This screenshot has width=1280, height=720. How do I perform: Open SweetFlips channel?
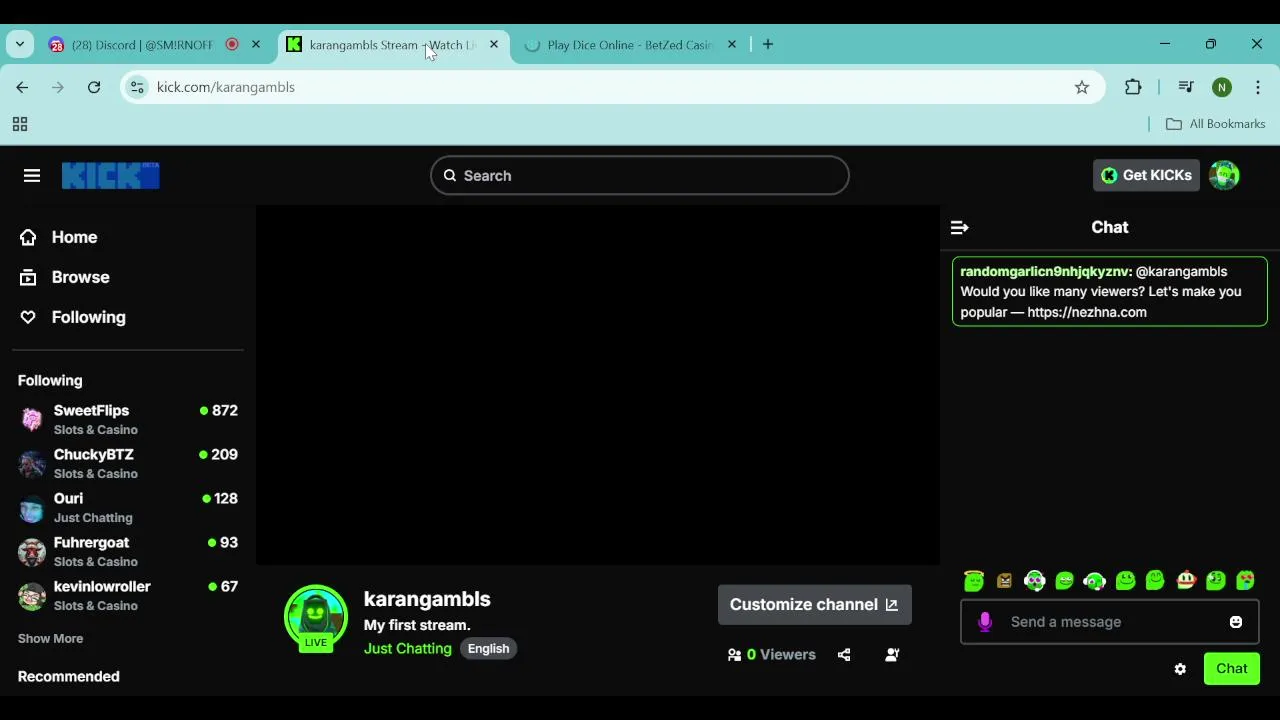point(128,419)
